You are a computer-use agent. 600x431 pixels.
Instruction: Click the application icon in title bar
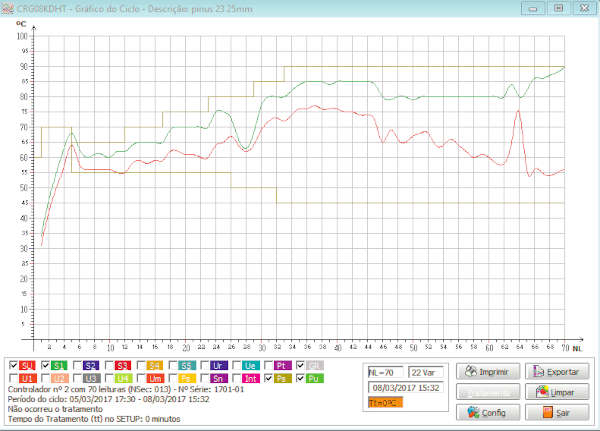(x=9, y=8)
